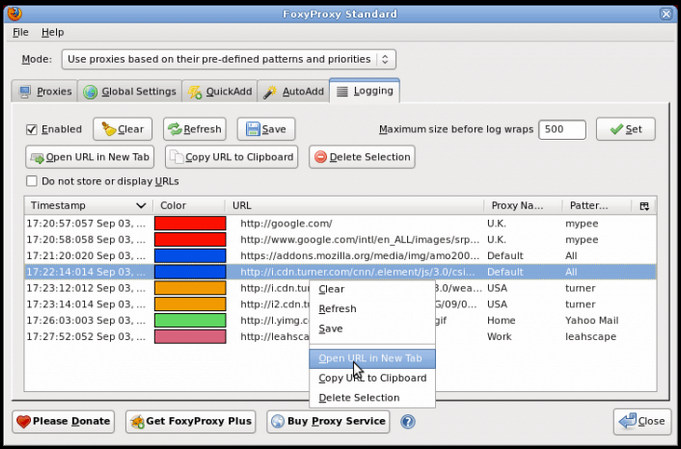Click the Delete Selection button
Image resolution: width=681 pixels, height=449 pixels.
[x=362, y=157]
